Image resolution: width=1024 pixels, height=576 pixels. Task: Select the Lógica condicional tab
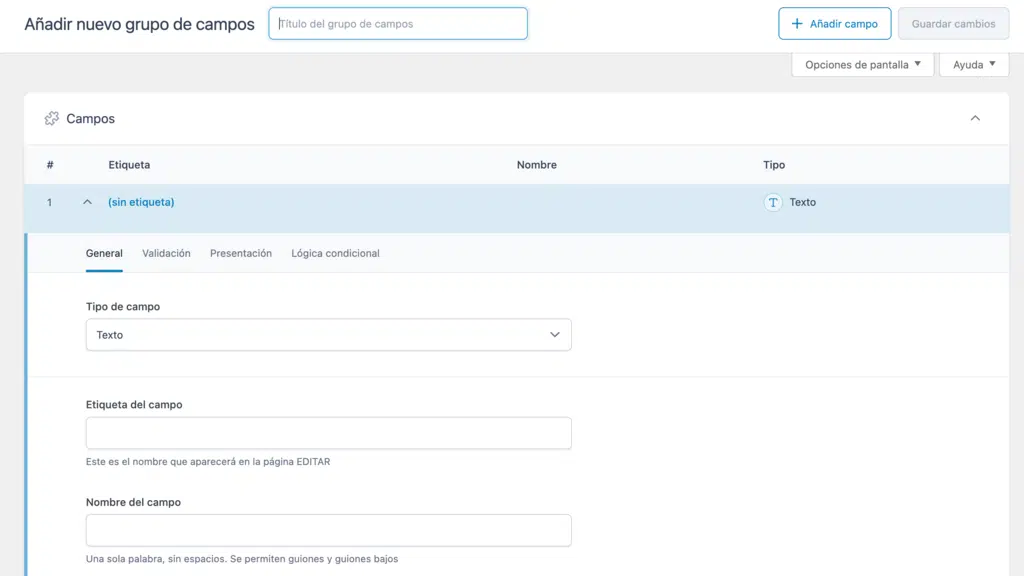click(x=335, y=254)
